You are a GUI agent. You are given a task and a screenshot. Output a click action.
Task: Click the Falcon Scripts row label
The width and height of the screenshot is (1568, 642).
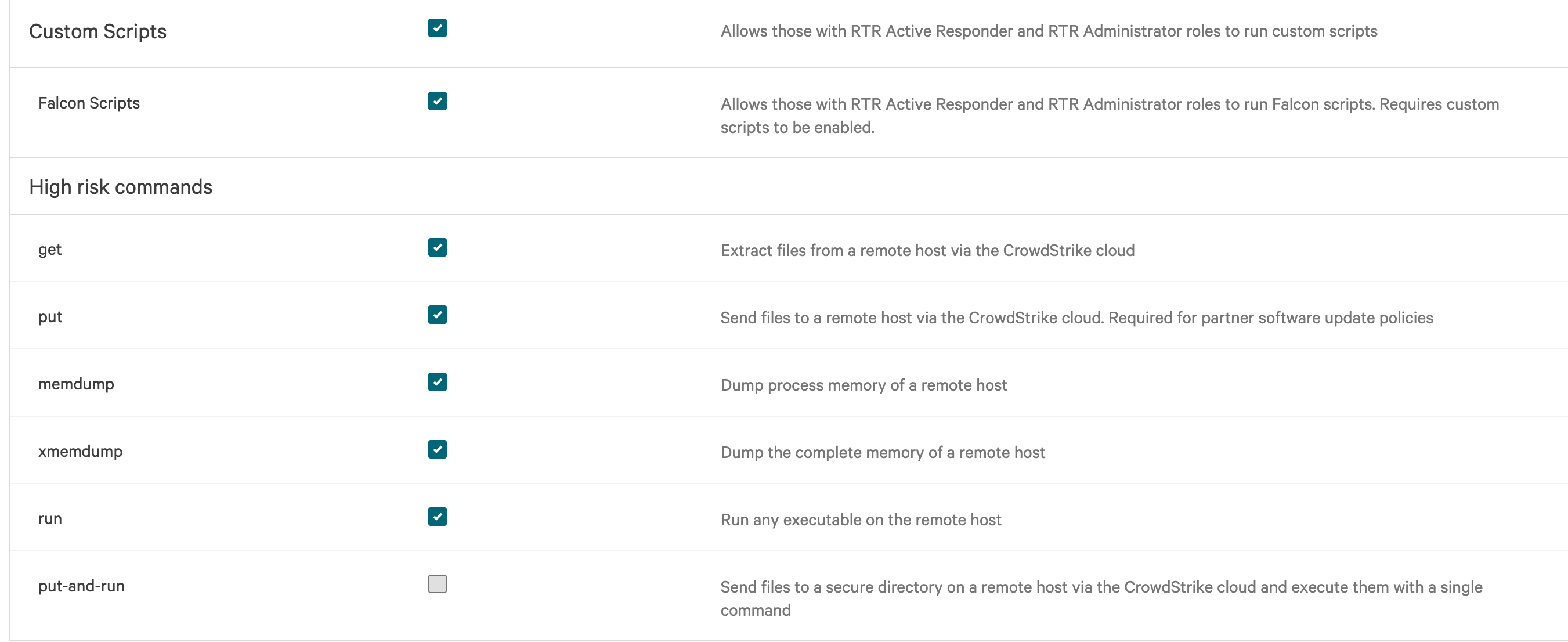(89, 103)
